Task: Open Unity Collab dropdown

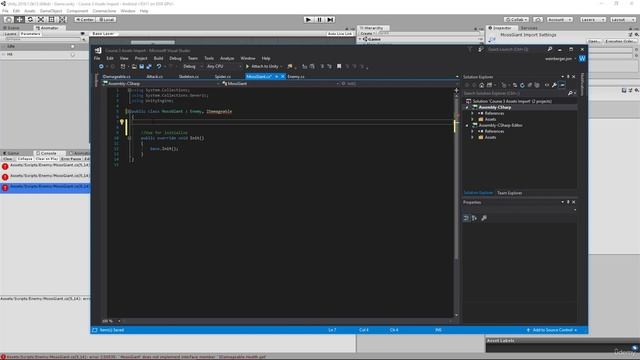Action: coord(516,19)
